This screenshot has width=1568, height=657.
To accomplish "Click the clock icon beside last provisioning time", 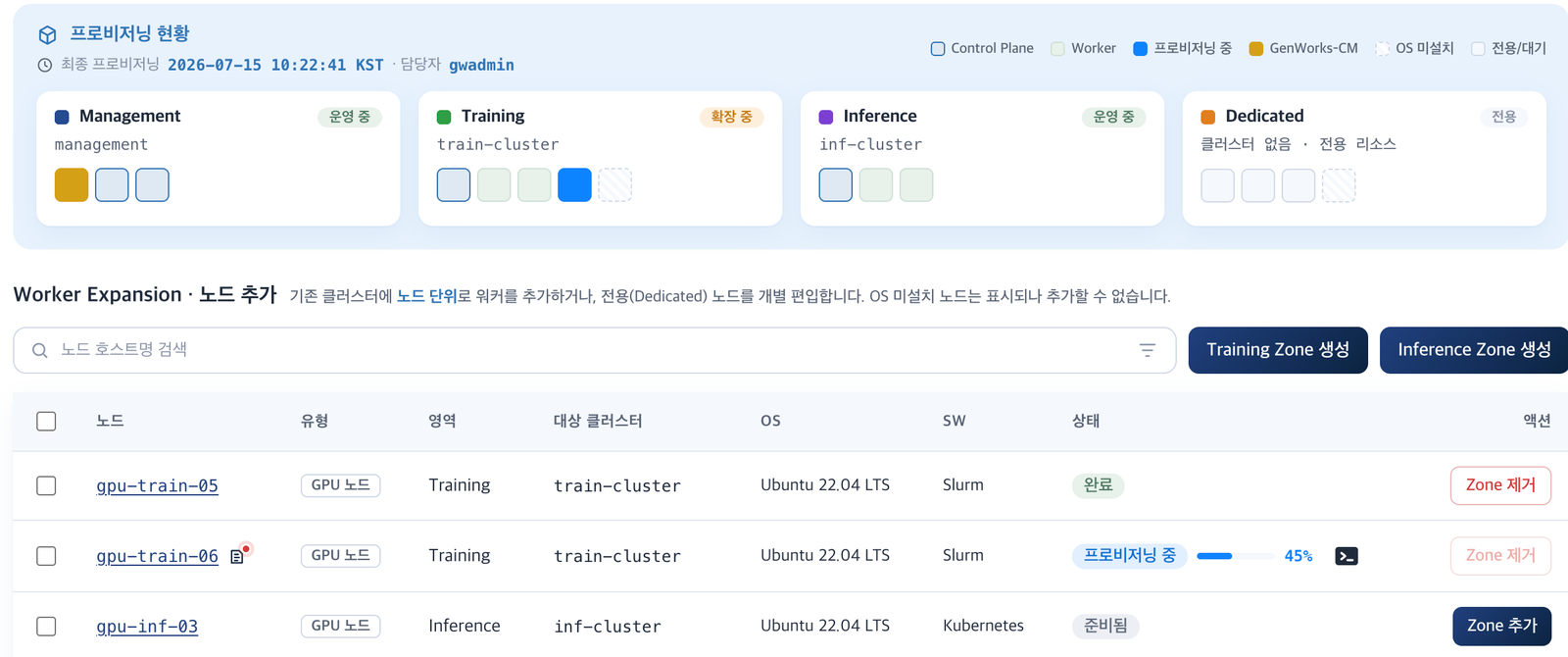I will coord(45,66).
